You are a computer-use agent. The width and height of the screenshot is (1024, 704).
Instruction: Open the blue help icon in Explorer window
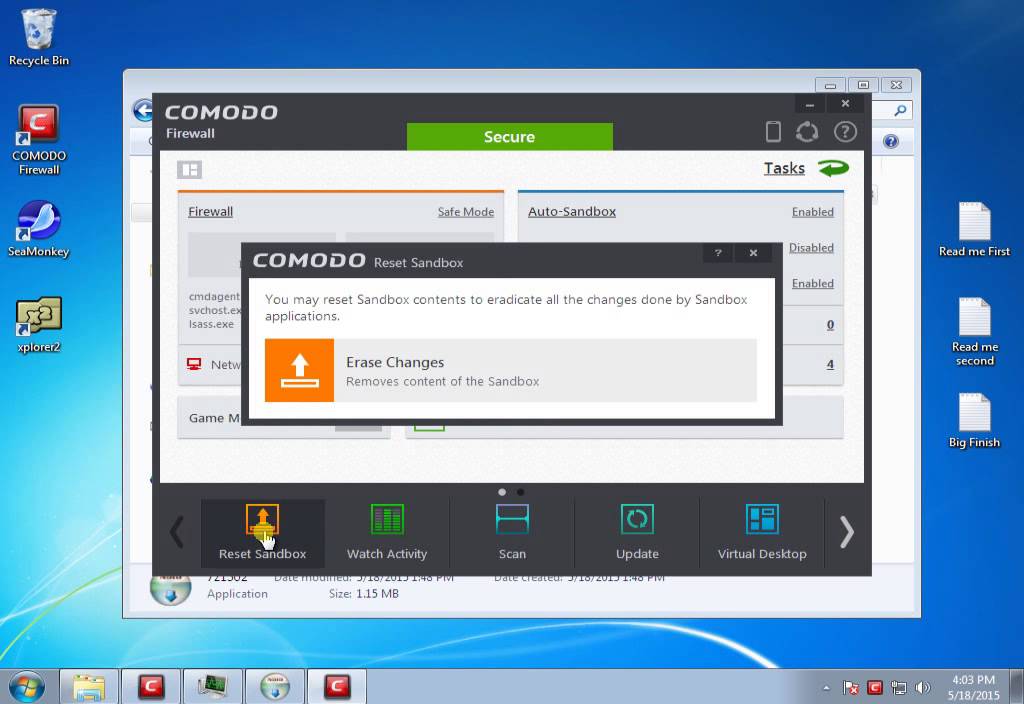890,142
